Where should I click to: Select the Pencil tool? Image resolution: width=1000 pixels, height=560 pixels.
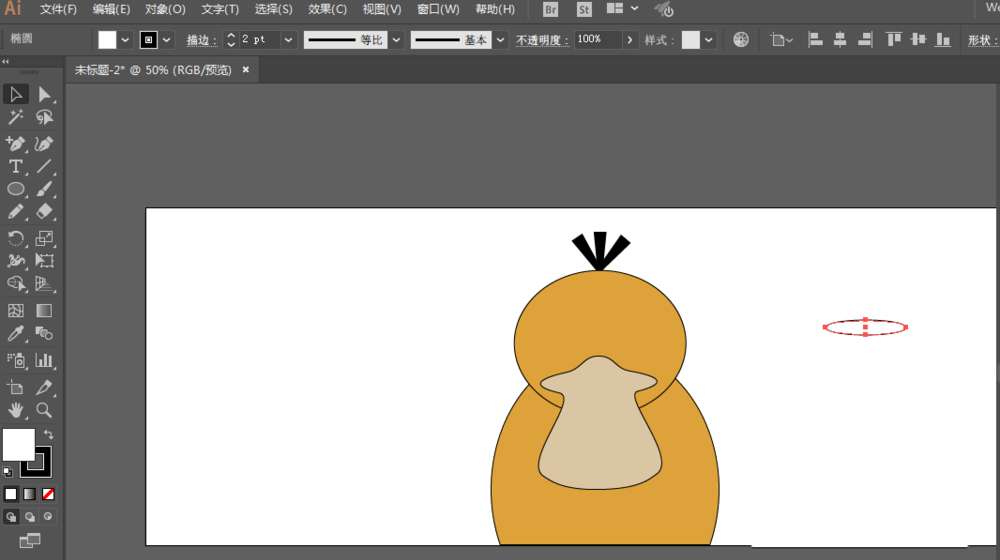tap(15, 212)
